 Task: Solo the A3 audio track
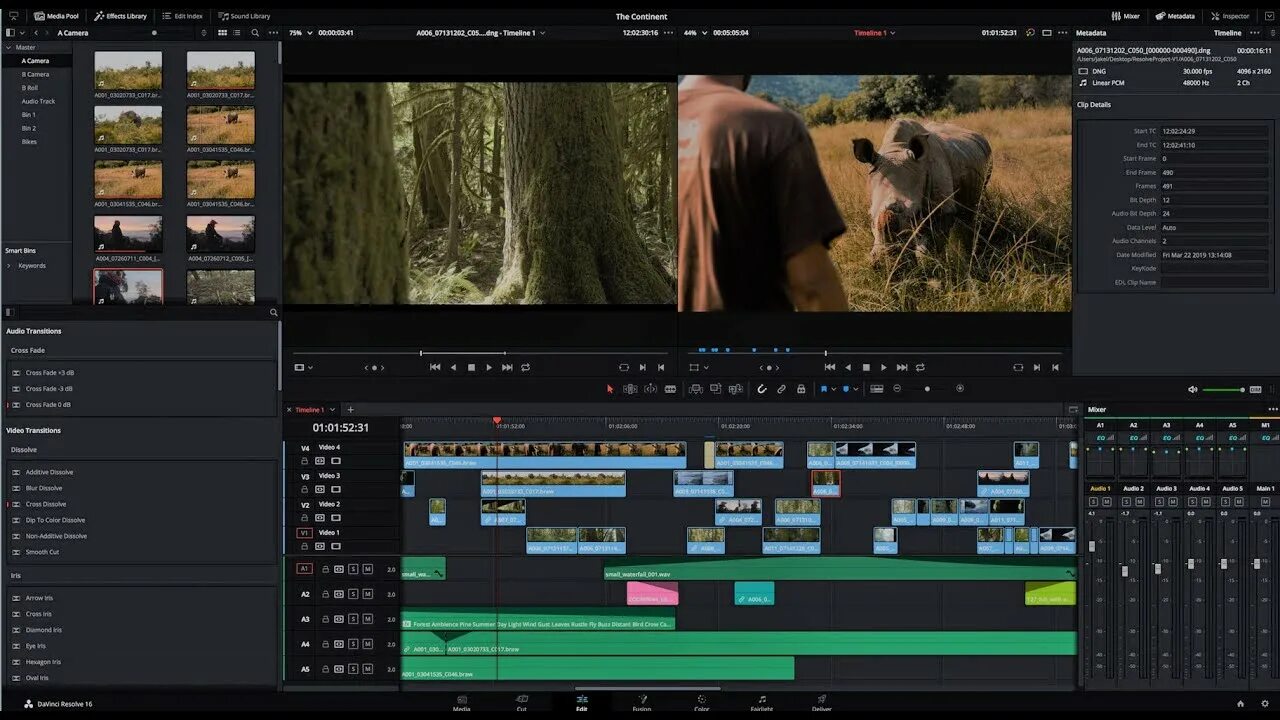tap(353, 619)
